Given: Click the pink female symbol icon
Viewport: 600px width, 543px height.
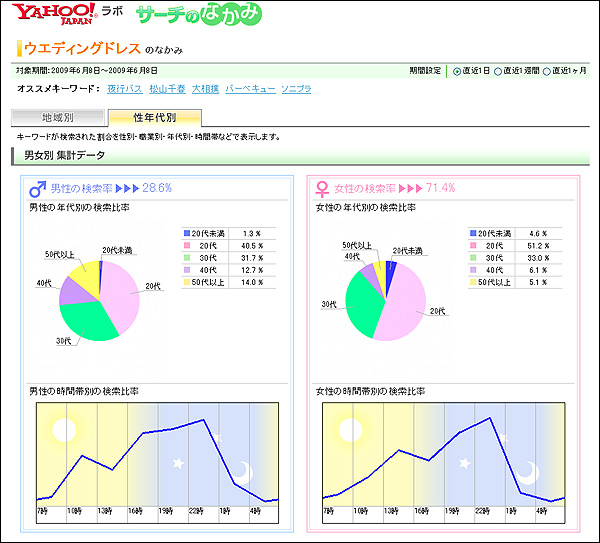Looking at the screenshot, I should pos(322,188).
